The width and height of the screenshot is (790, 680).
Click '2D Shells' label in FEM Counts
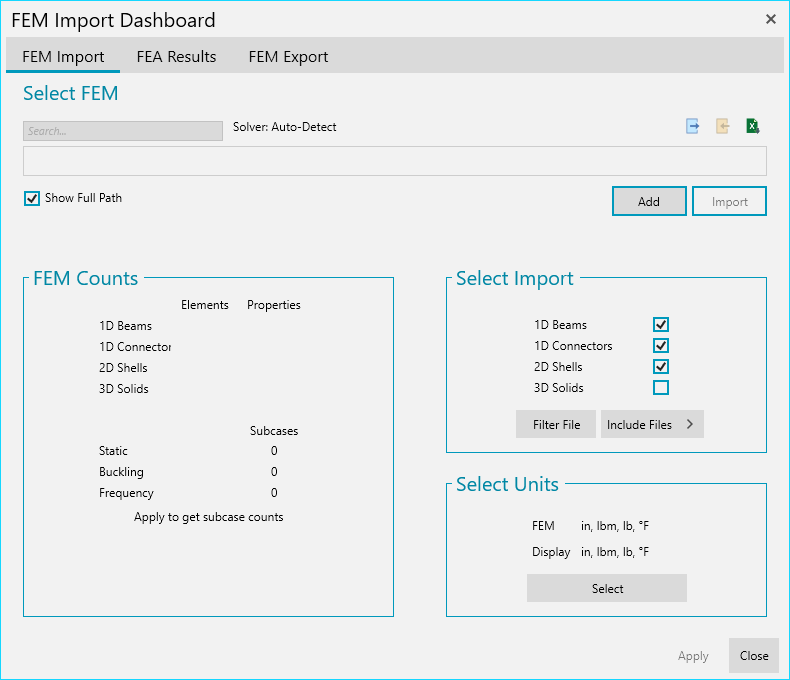click(x=123, y=368)
